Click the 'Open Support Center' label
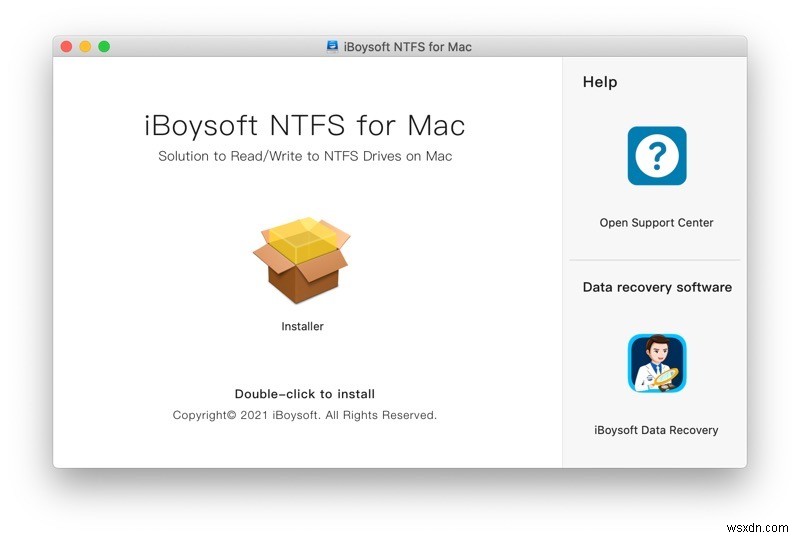This screenshot has height=538, width=800. pos(656,223)
